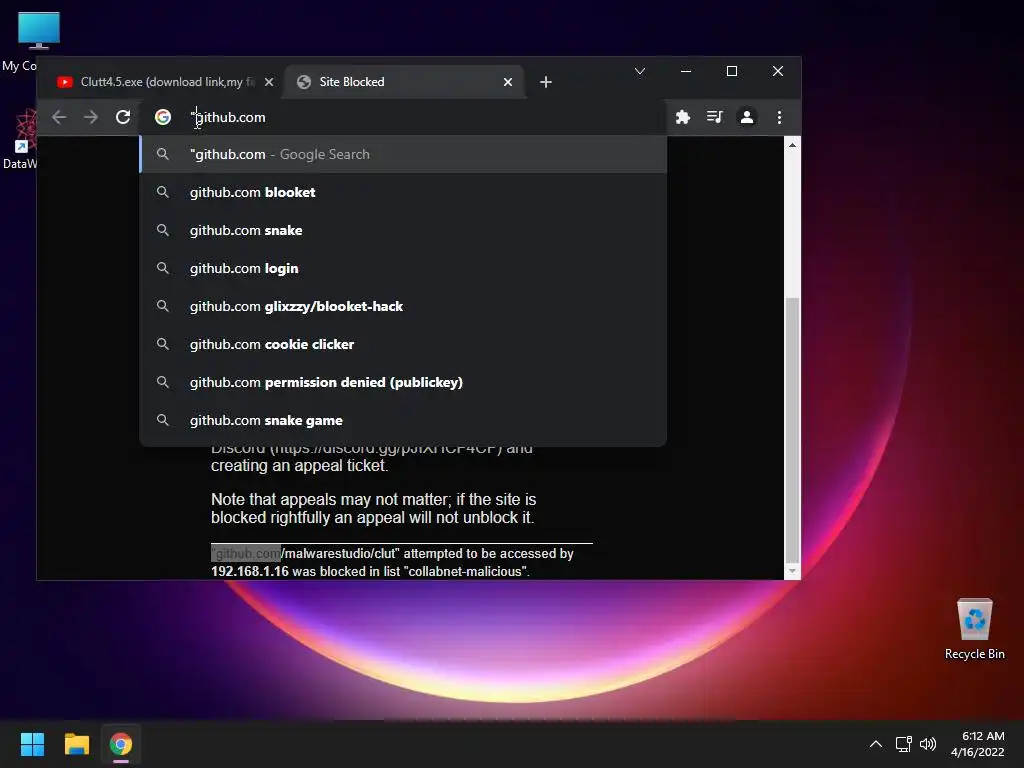Pick the permission denied (publickey) suggestion

coord(404,381)
